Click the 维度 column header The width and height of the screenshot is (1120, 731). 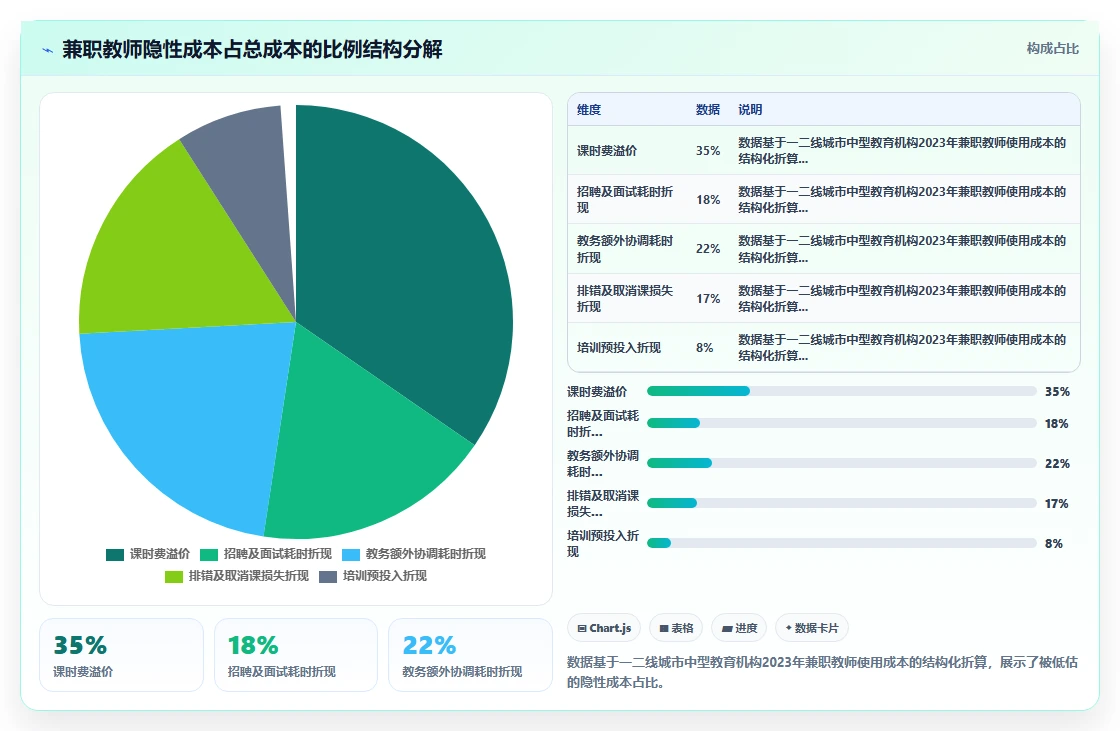tap(589, 109)
